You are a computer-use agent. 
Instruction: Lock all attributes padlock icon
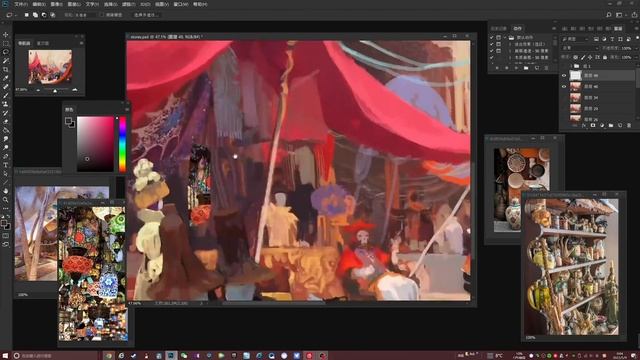(x=605, y=58)
